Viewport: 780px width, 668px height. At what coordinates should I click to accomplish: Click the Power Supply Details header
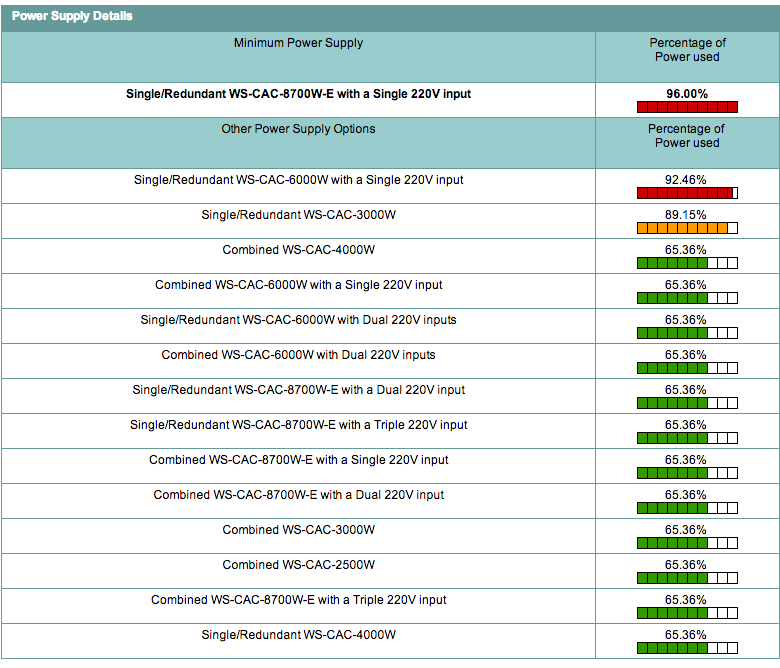[x=72, y=17]
